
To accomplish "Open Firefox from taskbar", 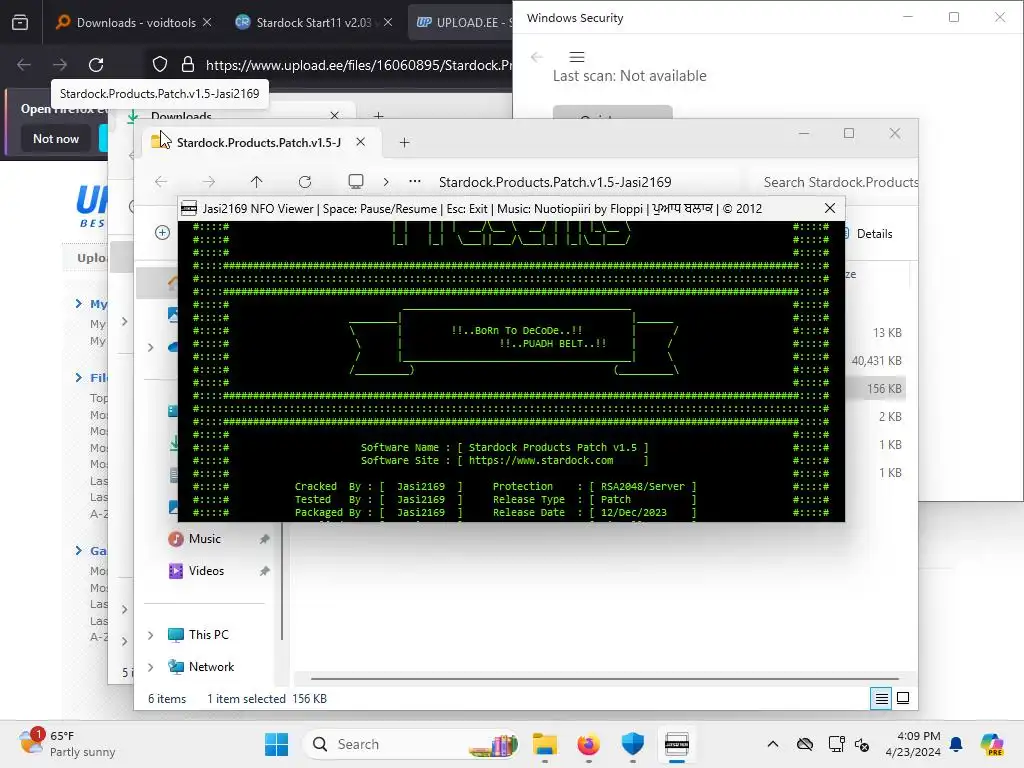I will click(588, 744).
